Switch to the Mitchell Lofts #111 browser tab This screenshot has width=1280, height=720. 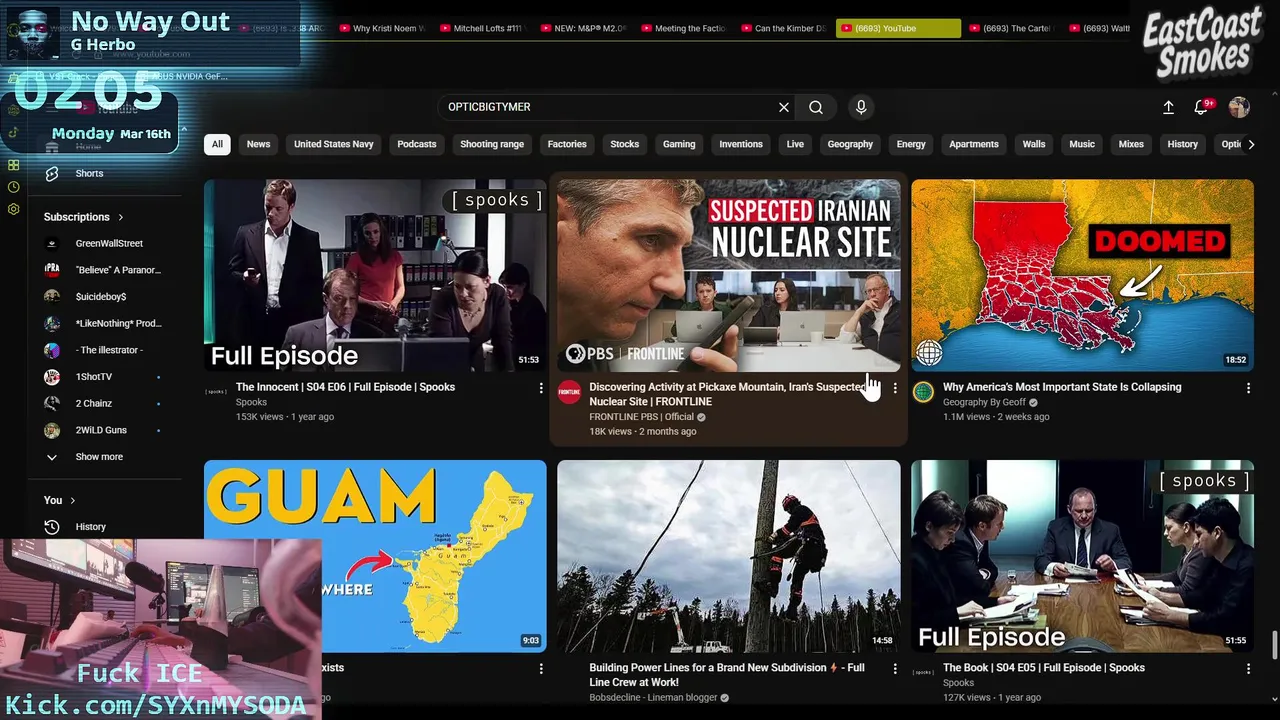[x=482, y=28]
